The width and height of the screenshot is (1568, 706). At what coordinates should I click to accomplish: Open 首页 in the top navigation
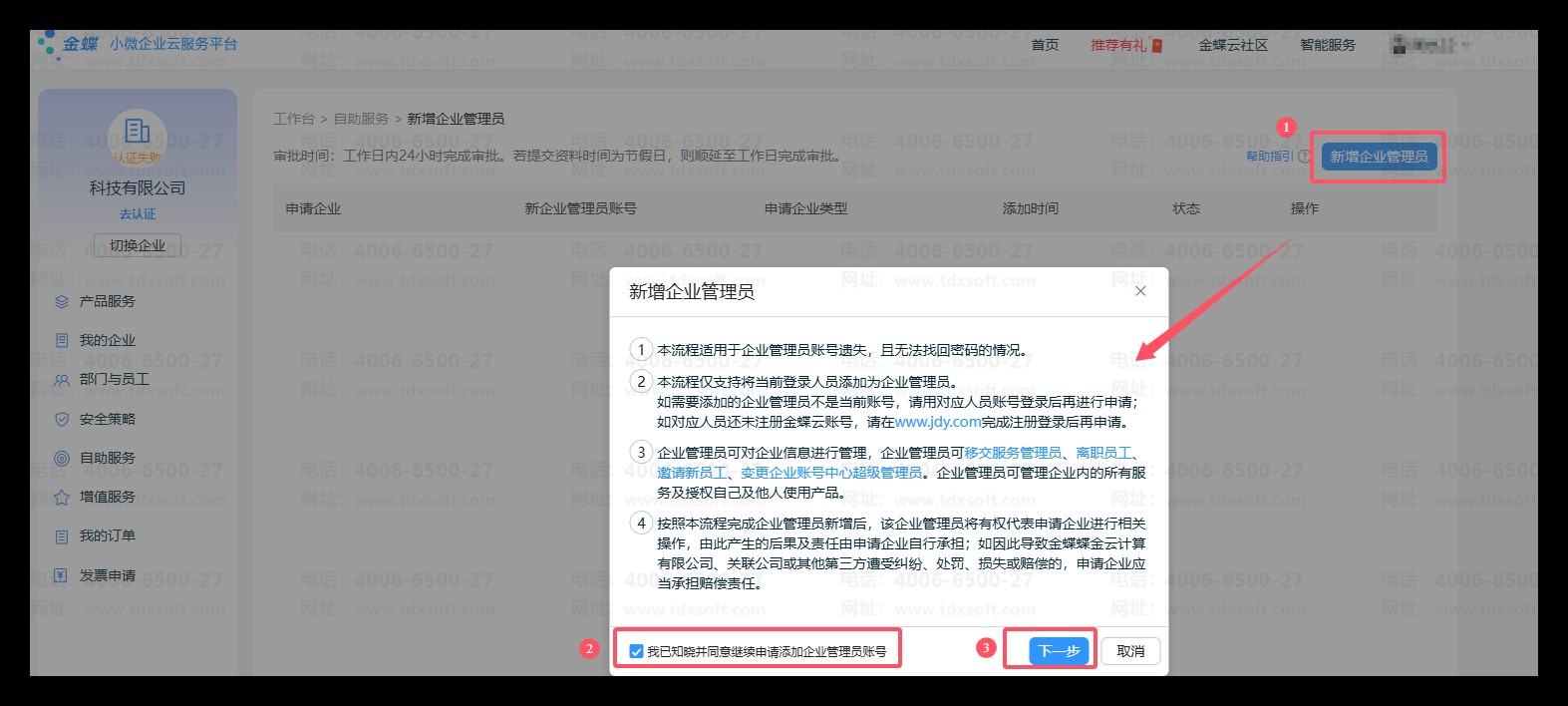click(x=1045, y=45)
